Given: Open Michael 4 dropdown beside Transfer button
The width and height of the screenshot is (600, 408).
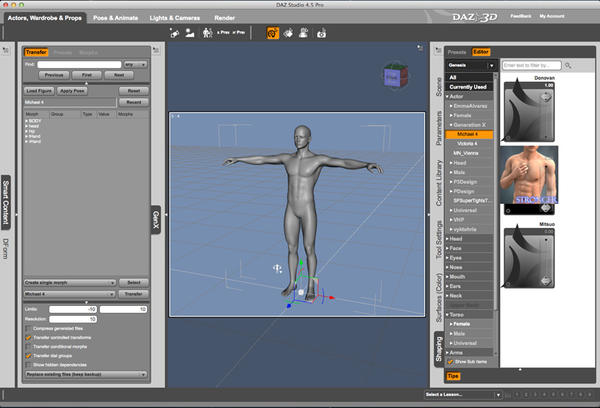Looking at the screenshot, I should click(70, 294).
